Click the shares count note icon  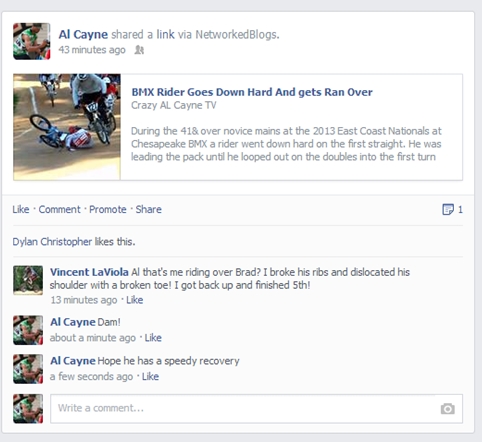[x=448, y=210]
